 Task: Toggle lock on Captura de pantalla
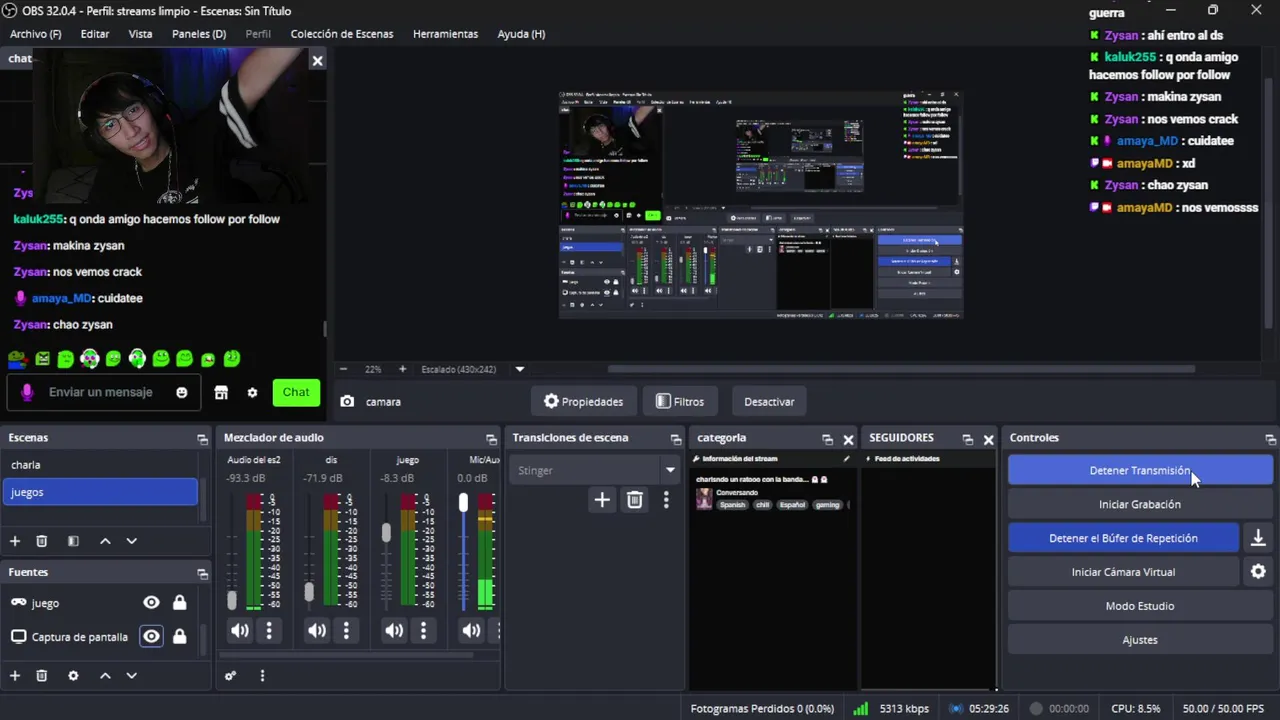click(x=180, y=637)
